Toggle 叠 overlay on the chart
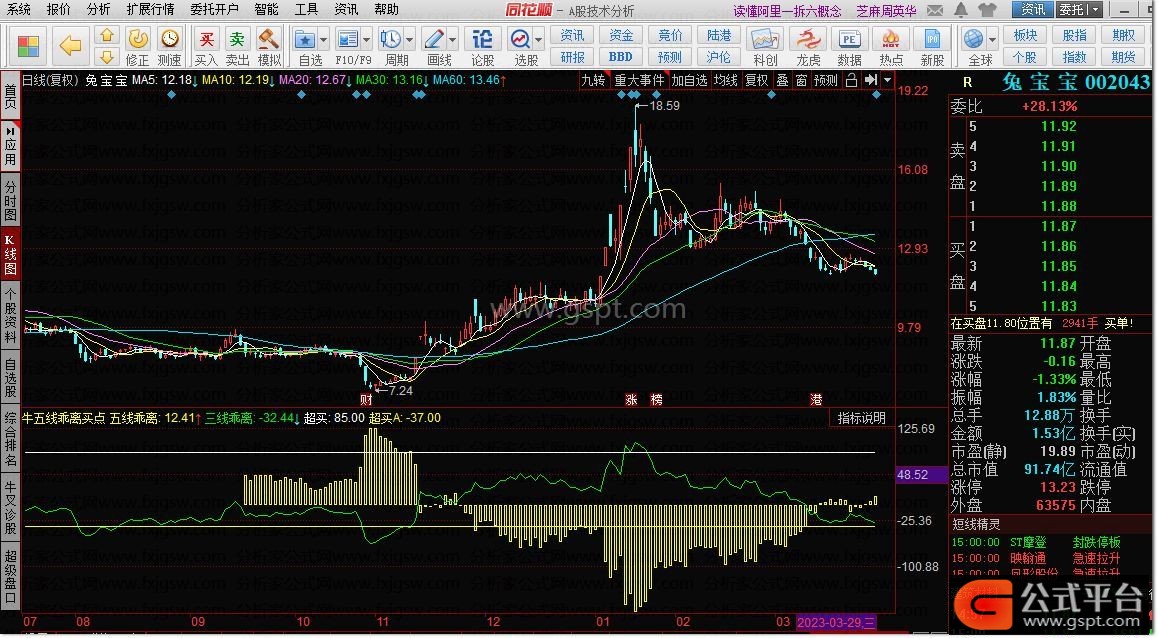This screenshot has width=1159, height=638. tap(783, 80)
